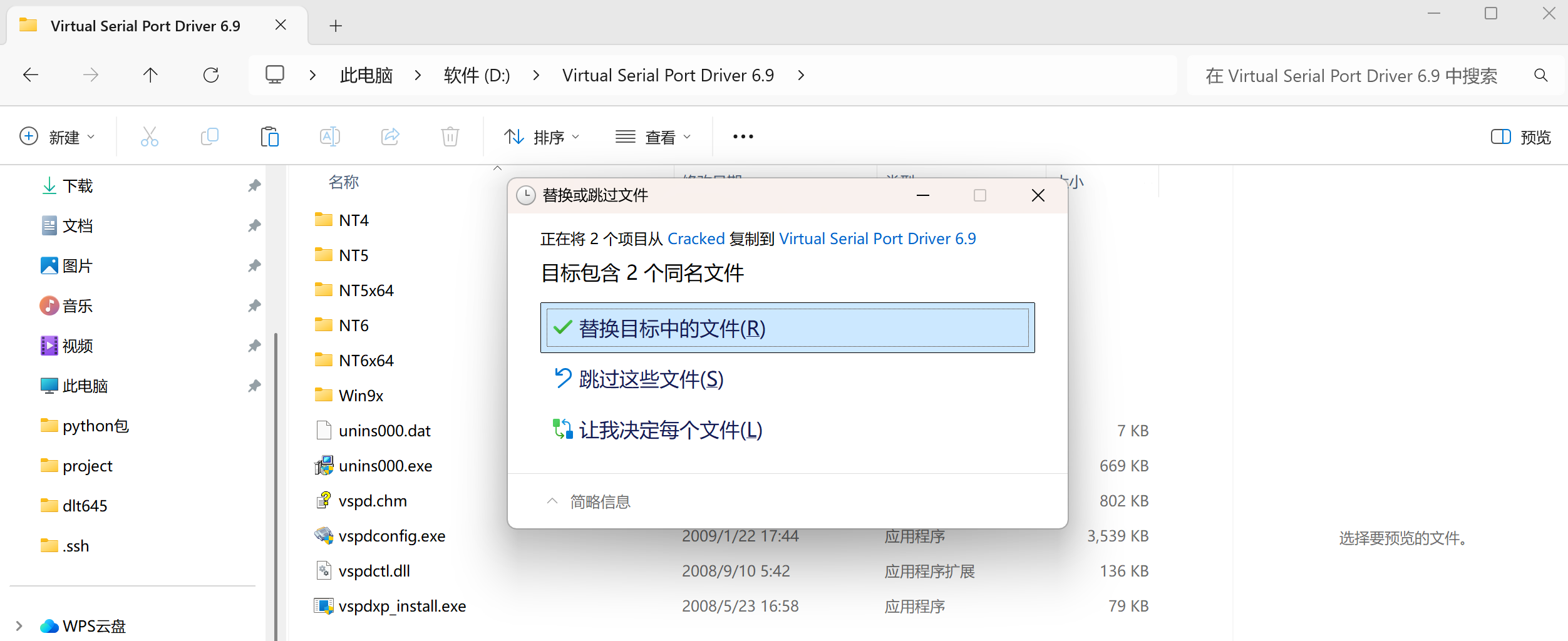Select the NT6x64 folder
Screen dimensions: 1568x641
pyautogui.click(x=366, y=361)
